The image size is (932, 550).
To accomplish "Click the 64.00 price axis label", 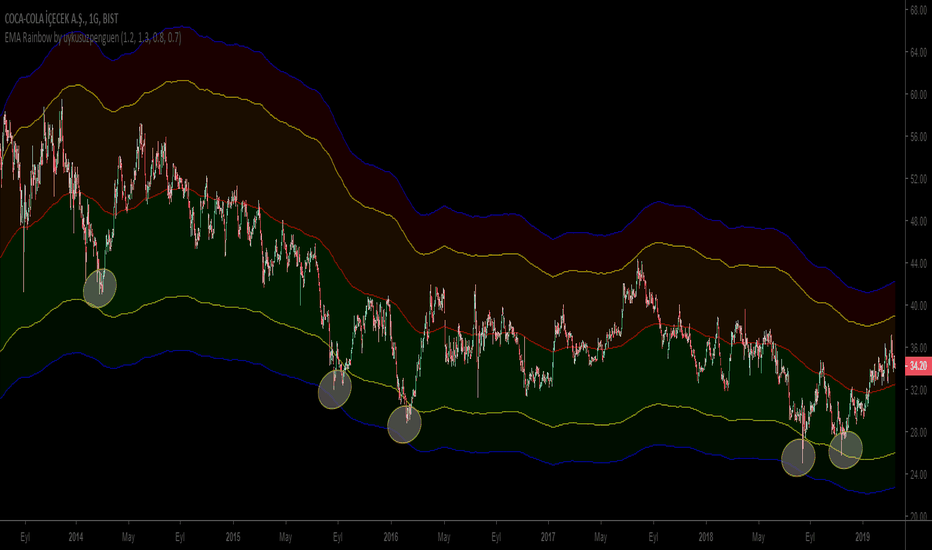I will tap(918, 52).
